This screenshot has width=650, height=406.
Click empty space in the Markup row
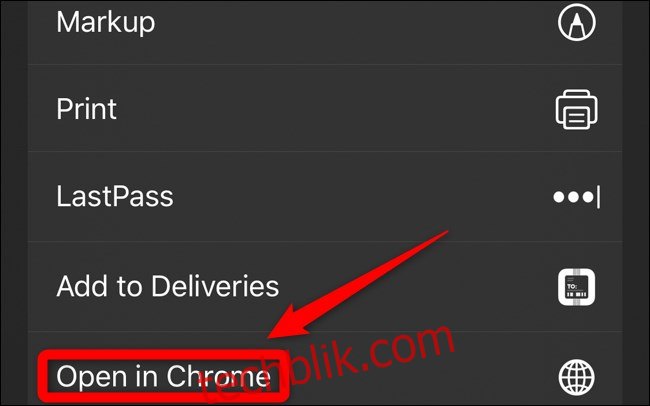[352, 23]
